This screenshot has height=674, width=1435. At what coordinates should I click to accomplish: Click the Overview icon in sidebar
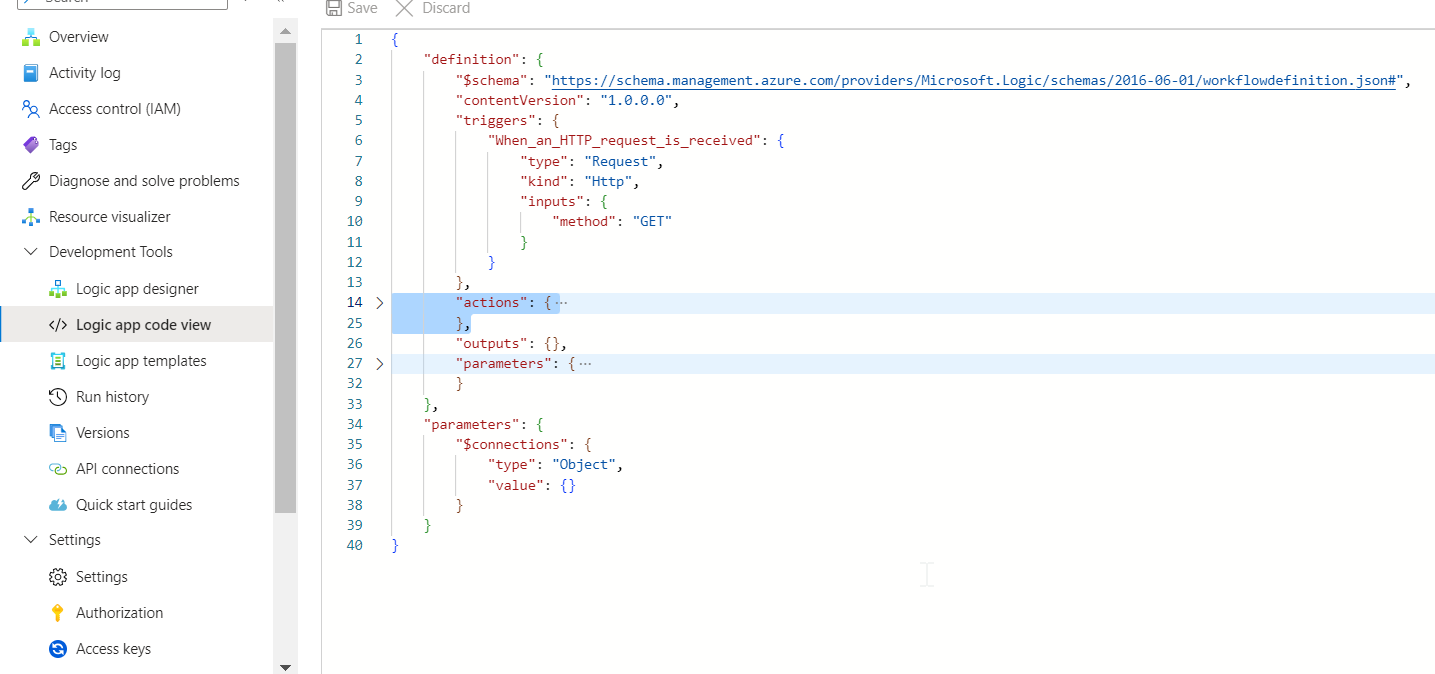click(x=30, y=37)
